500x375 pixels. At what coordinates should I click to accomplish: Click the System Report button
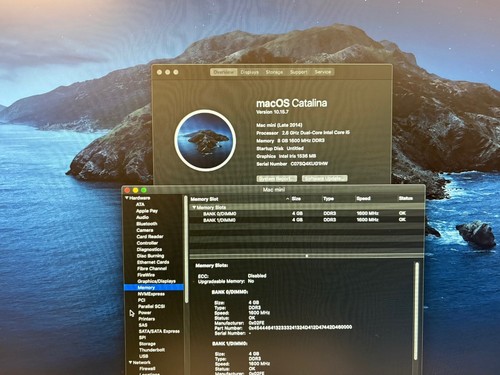click(277, 179)
